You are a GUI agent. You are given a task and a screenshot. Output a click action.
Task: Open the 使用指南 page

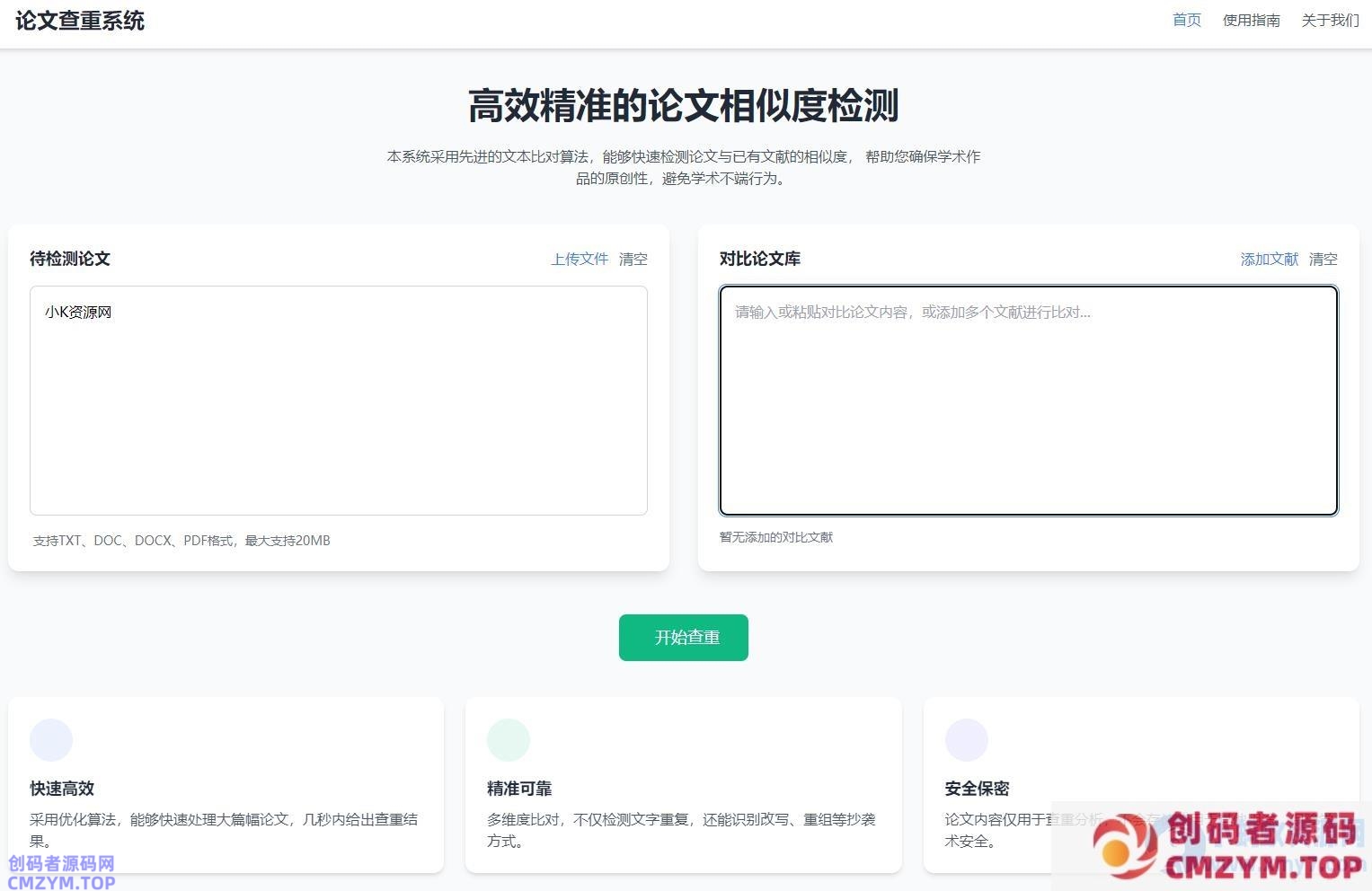click(x=1251, y=20)
